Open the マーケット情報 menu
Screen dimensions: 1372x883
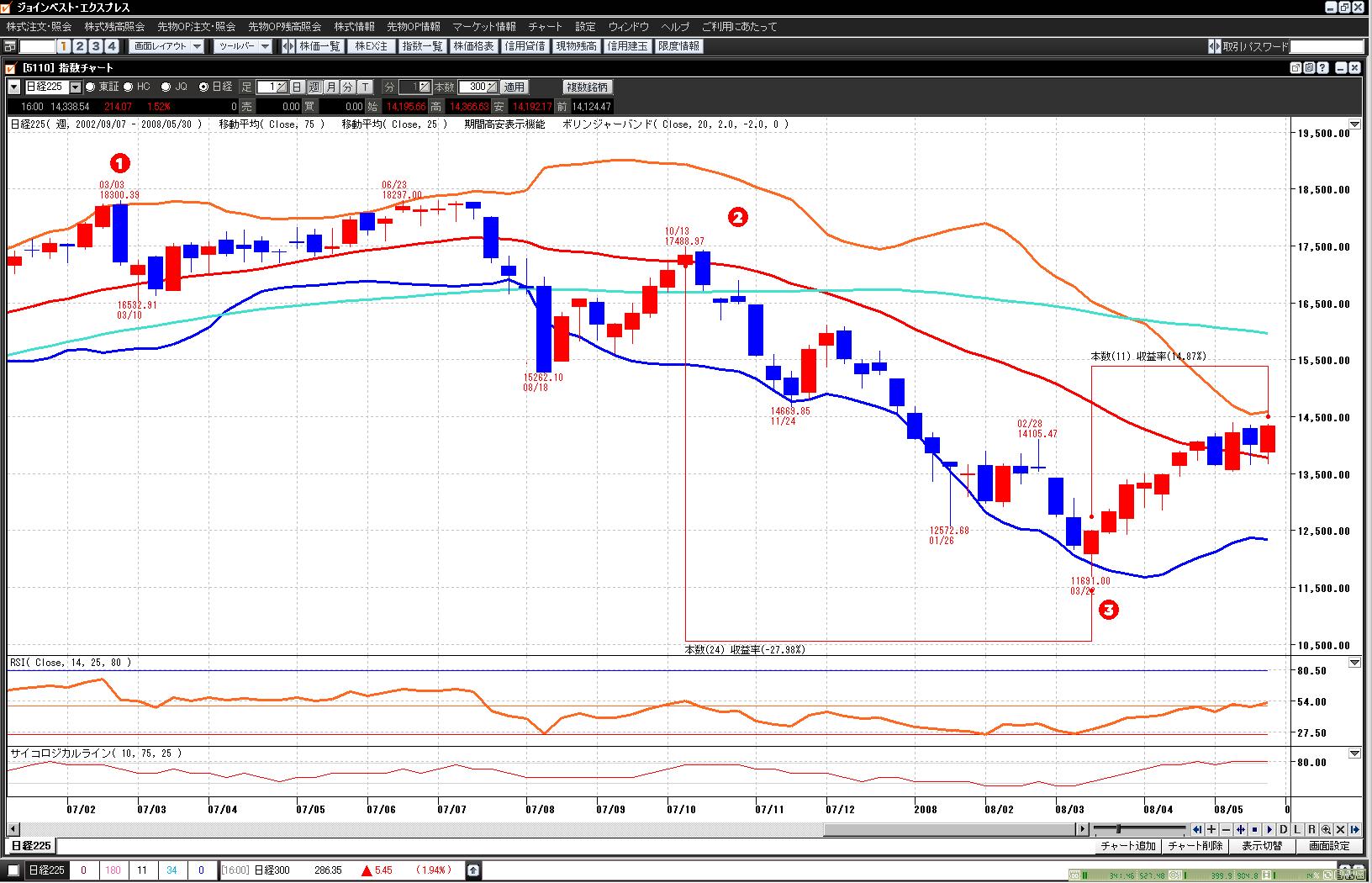coord(484,27)
